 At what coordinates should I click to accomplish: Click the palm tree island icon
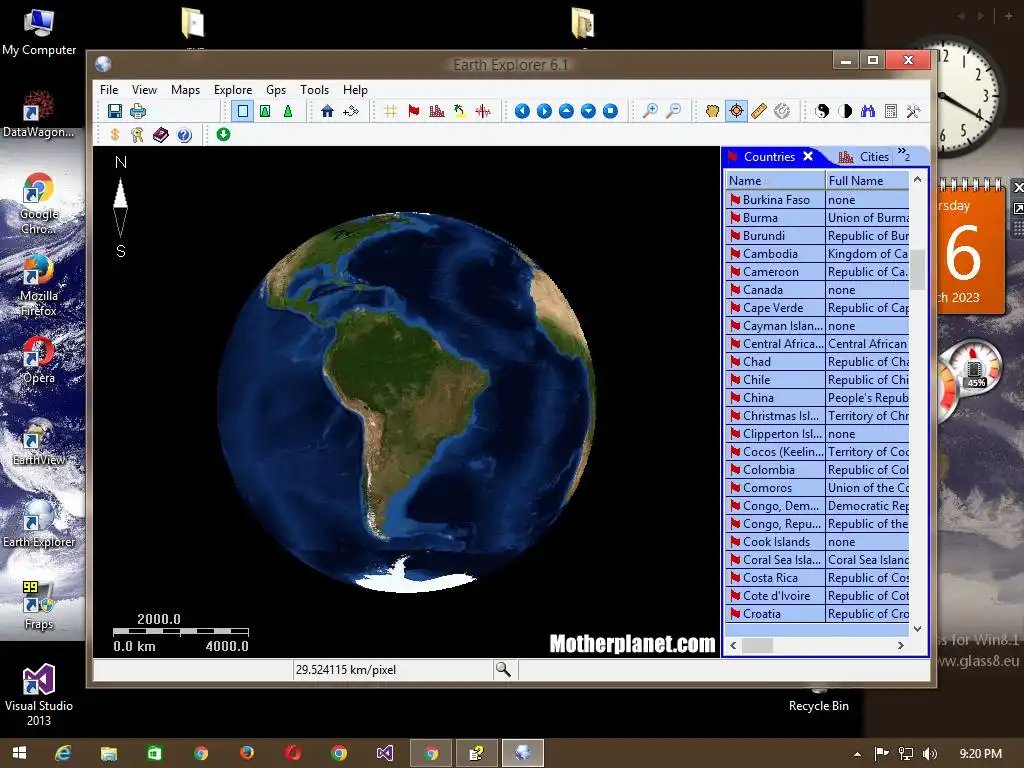(x=460, y=111)
